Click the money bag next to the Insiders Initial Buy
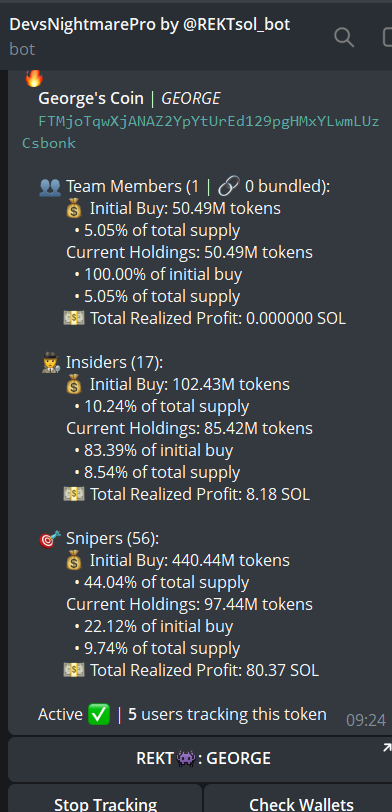 pyautogui.click(x=74, y=384)
